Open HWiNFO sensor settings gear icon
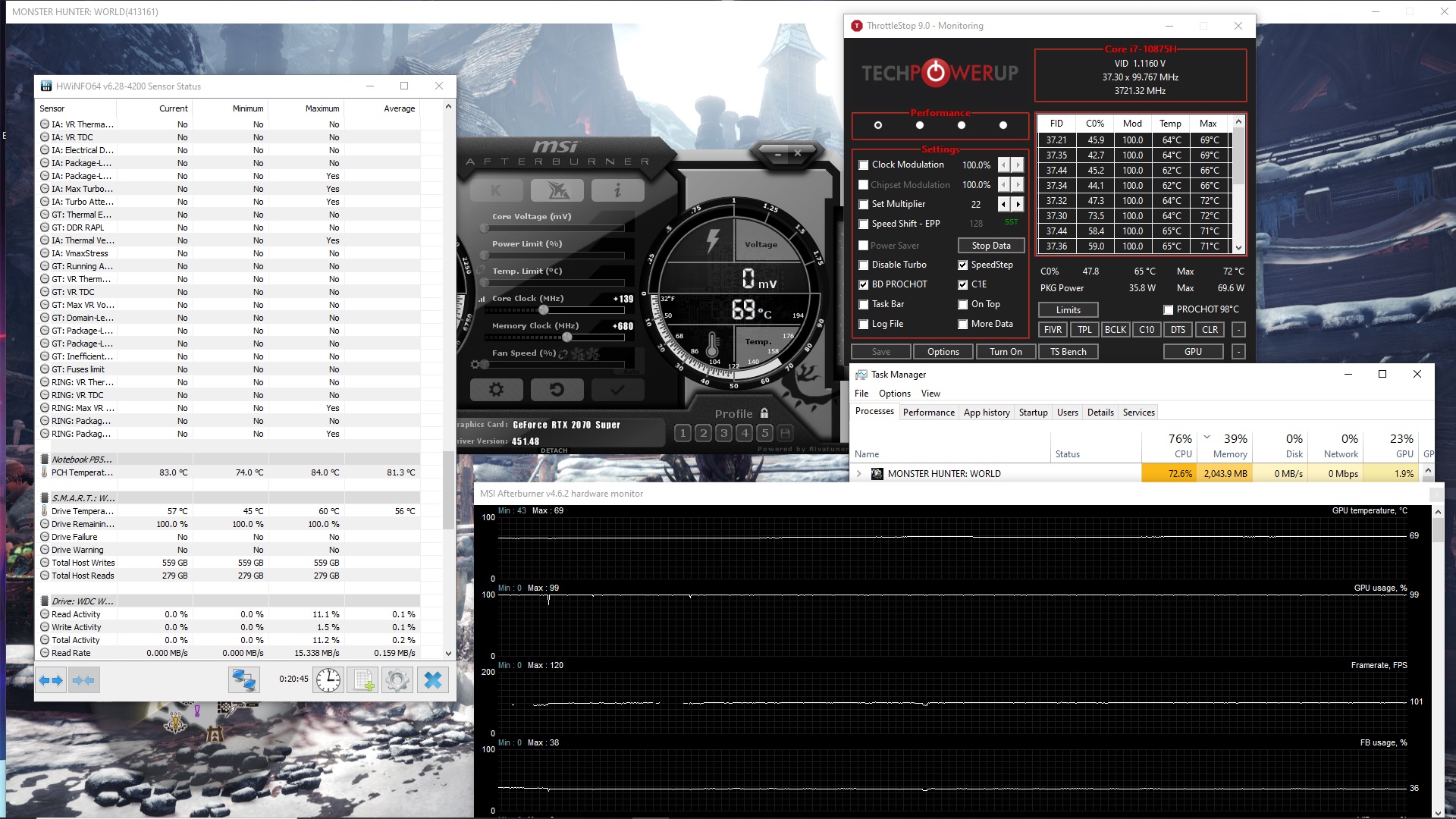 click(x=397, y=680)
